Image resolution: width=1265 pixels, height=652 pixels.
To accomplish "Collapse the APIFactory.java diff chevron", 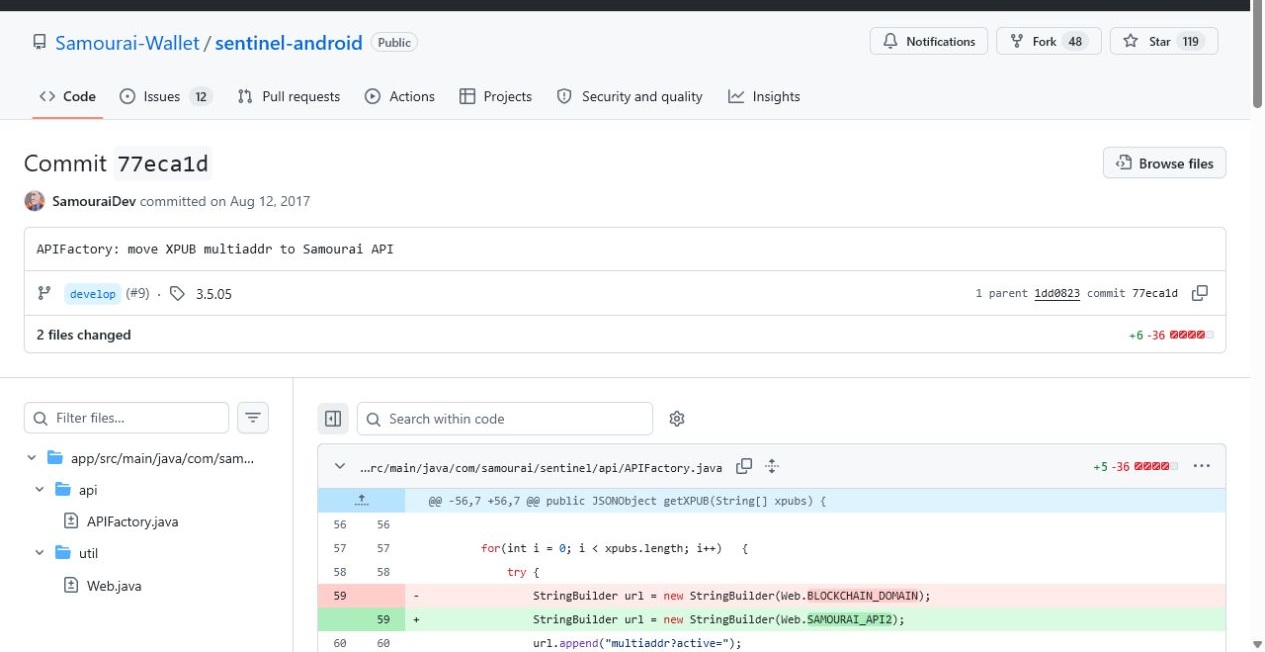I will tap(340, 467).
